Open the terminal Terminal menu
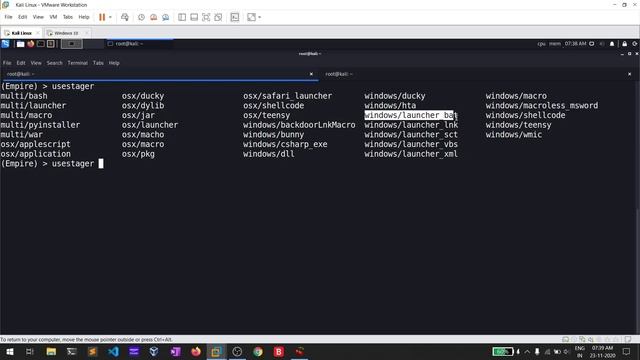640x360 pixels. point(78,63)
